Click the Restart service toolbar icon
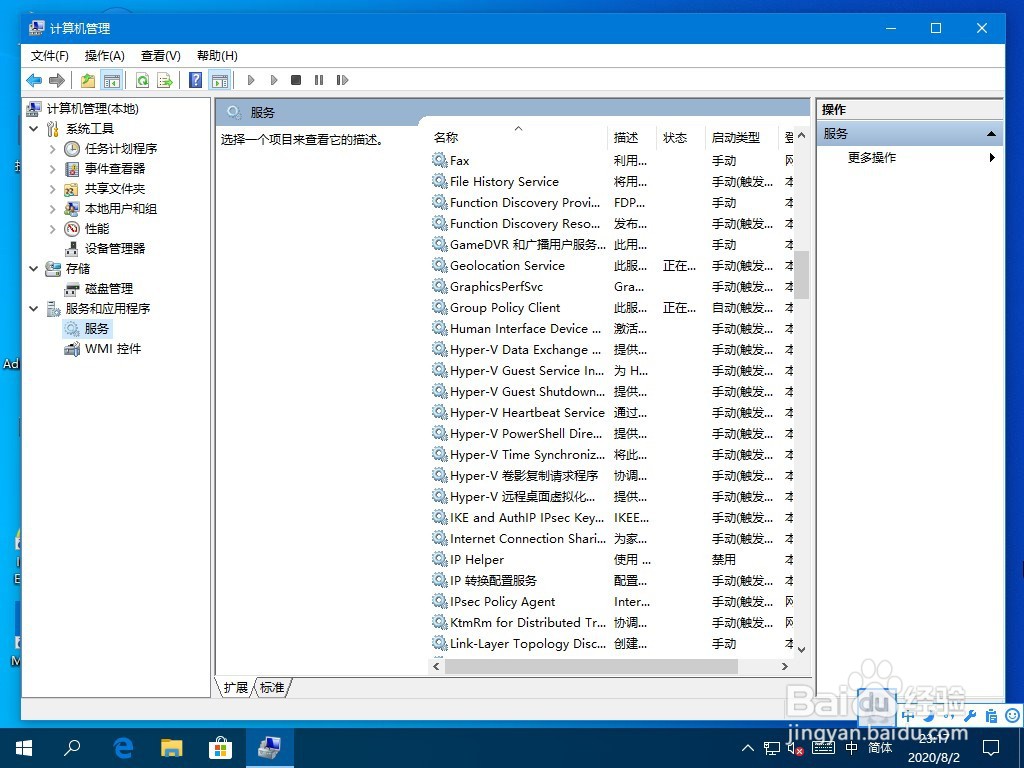1024x768 pixels. click(x=342, y=80)
